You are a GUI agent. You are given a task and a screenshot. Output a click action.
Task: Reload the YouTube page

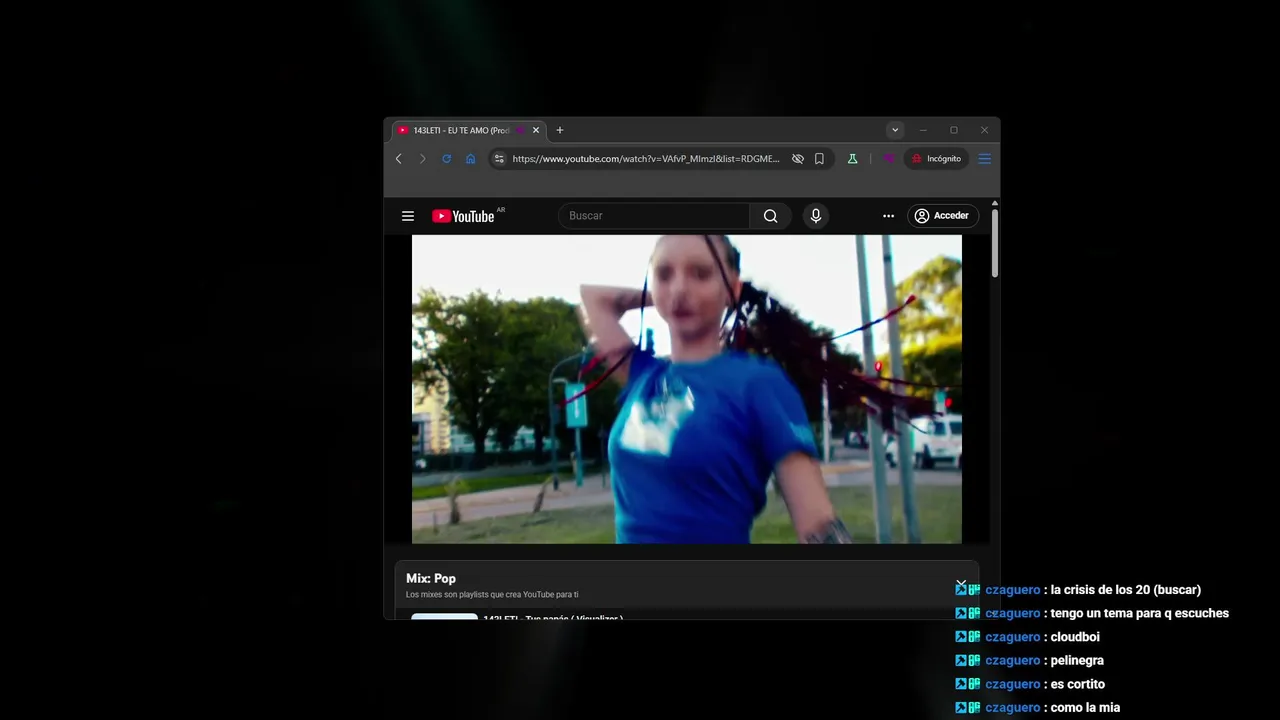[446, 159]
